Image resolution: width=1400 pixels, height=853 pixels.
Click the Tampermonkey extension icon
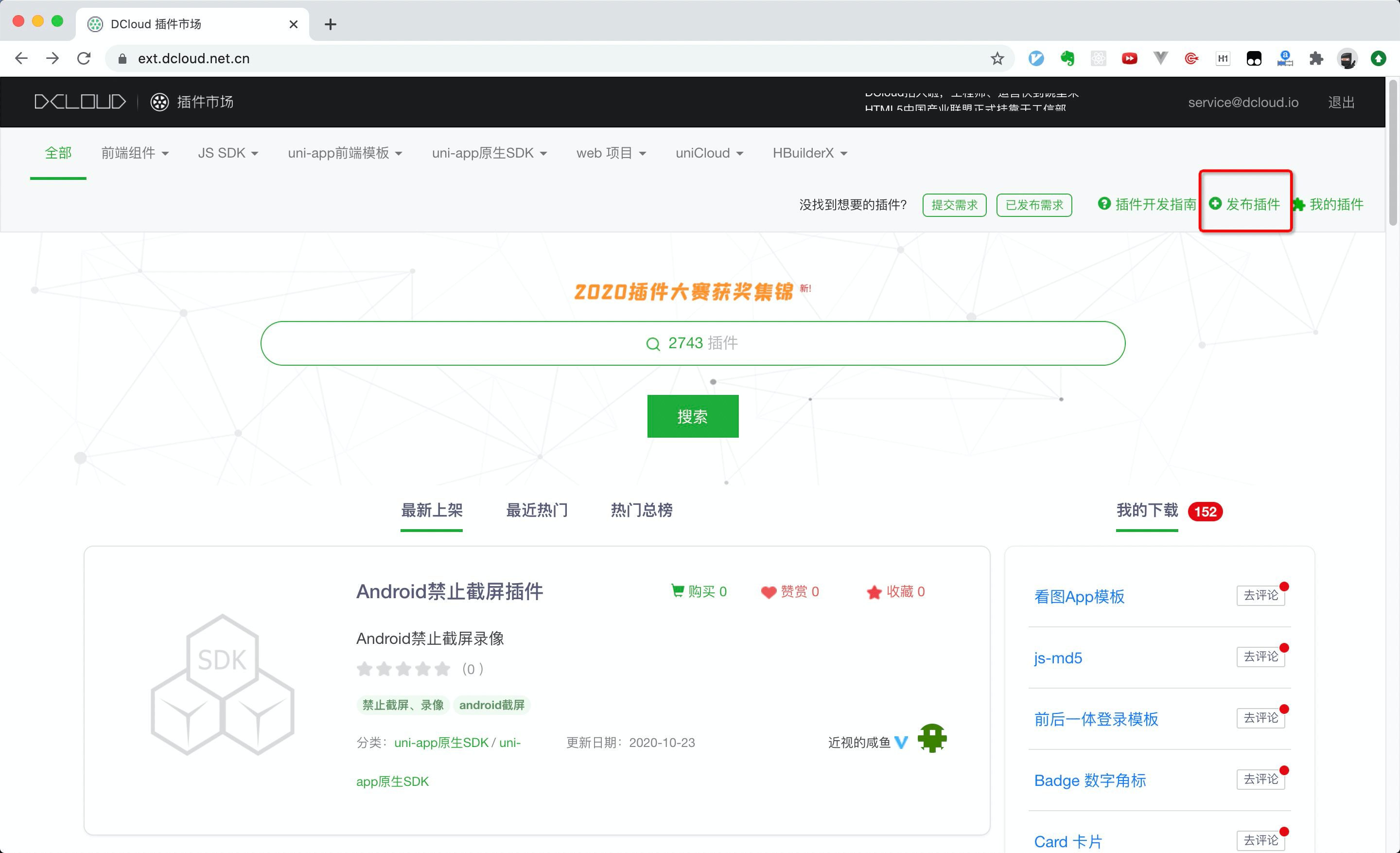point(1254,58)
